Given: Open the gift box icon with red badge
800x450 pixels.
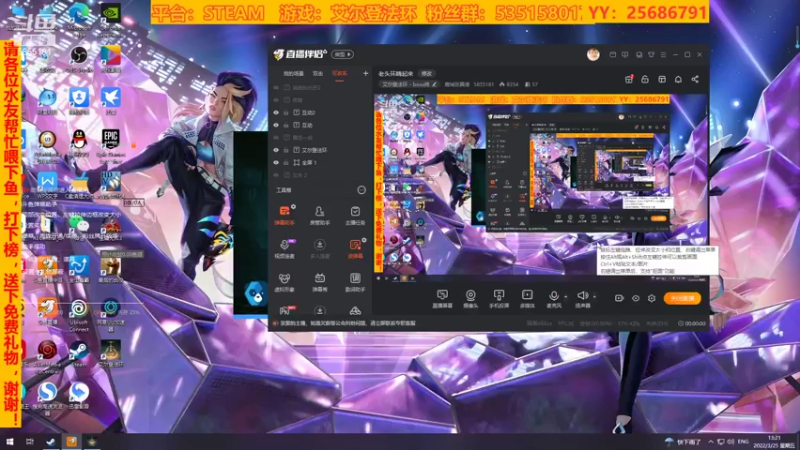Looking at the screenshot, I should tap(629, 79).
